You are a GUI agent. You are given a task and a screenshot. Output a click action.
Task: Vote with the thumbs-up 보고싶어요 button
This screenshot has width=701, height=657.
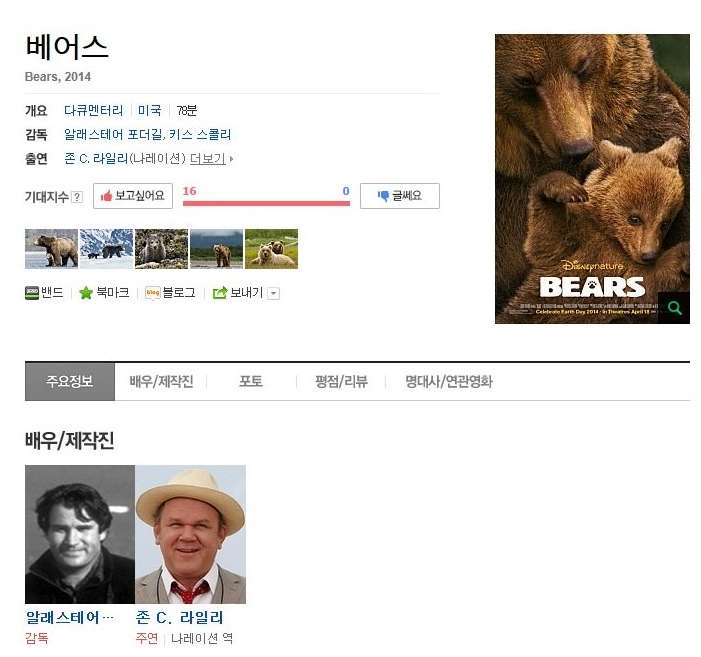133,196
